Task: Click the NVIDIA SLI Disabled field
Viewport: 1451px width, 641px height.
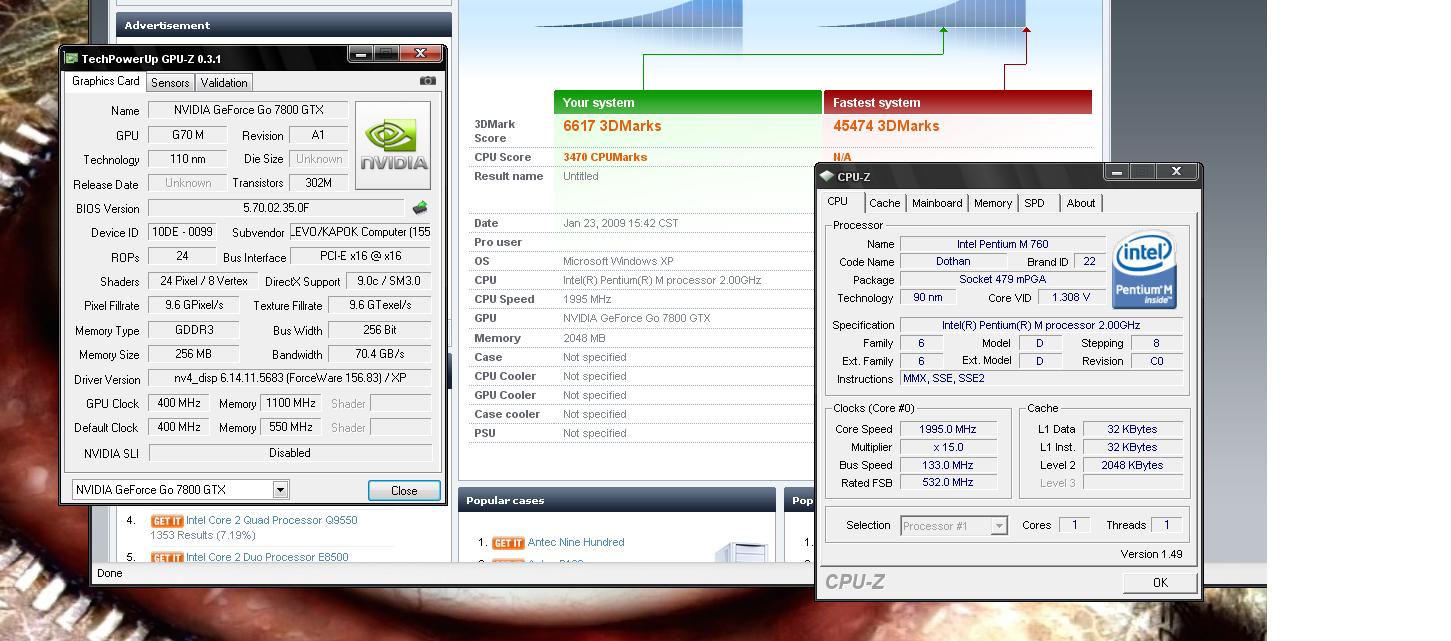Action: (290, 453)
